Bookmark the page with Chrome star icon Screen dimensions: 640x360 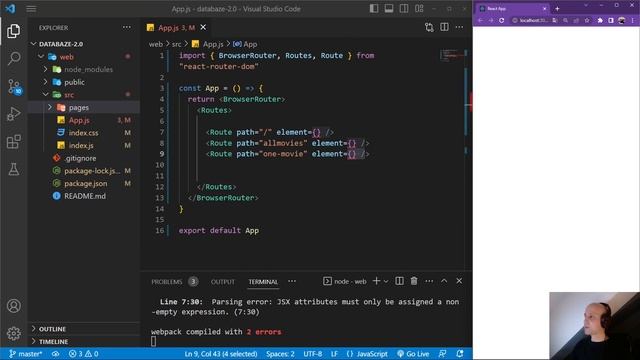(587, 20)
